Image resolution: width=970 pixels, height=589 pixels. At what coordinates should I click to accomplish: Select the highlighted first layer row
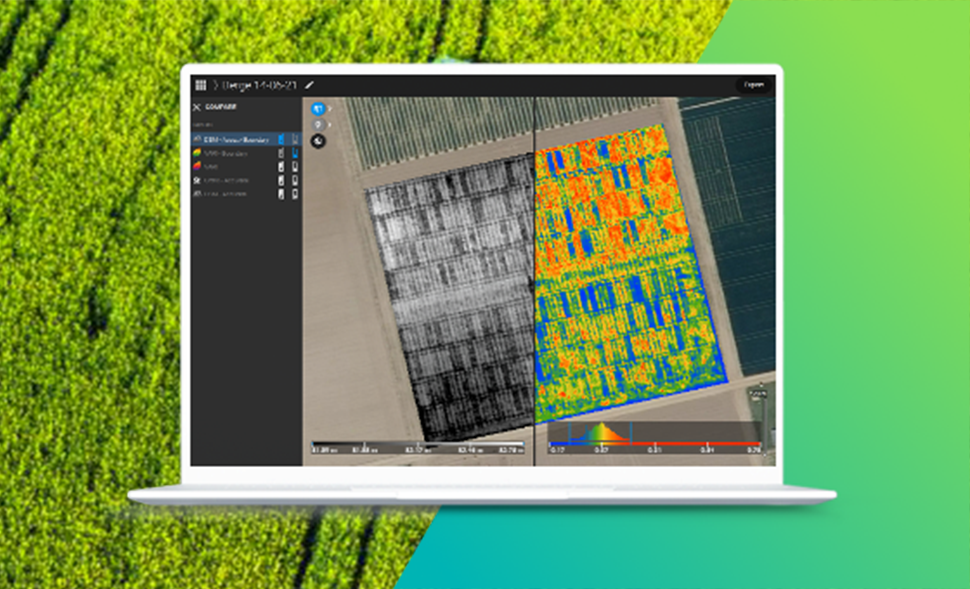point(246,139)
